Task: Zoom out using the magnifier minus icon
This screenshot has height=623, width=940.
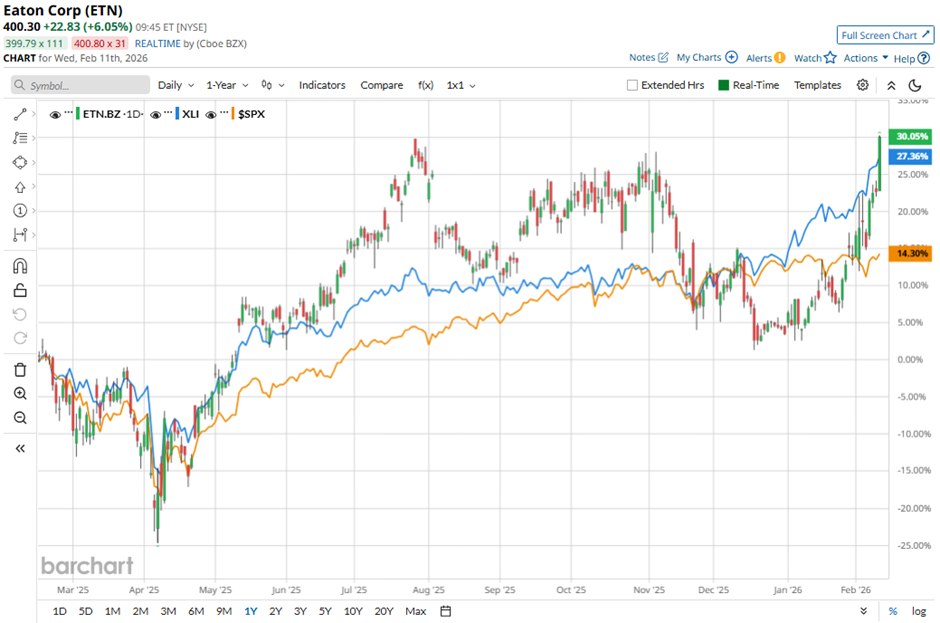Action: (20, 417)
